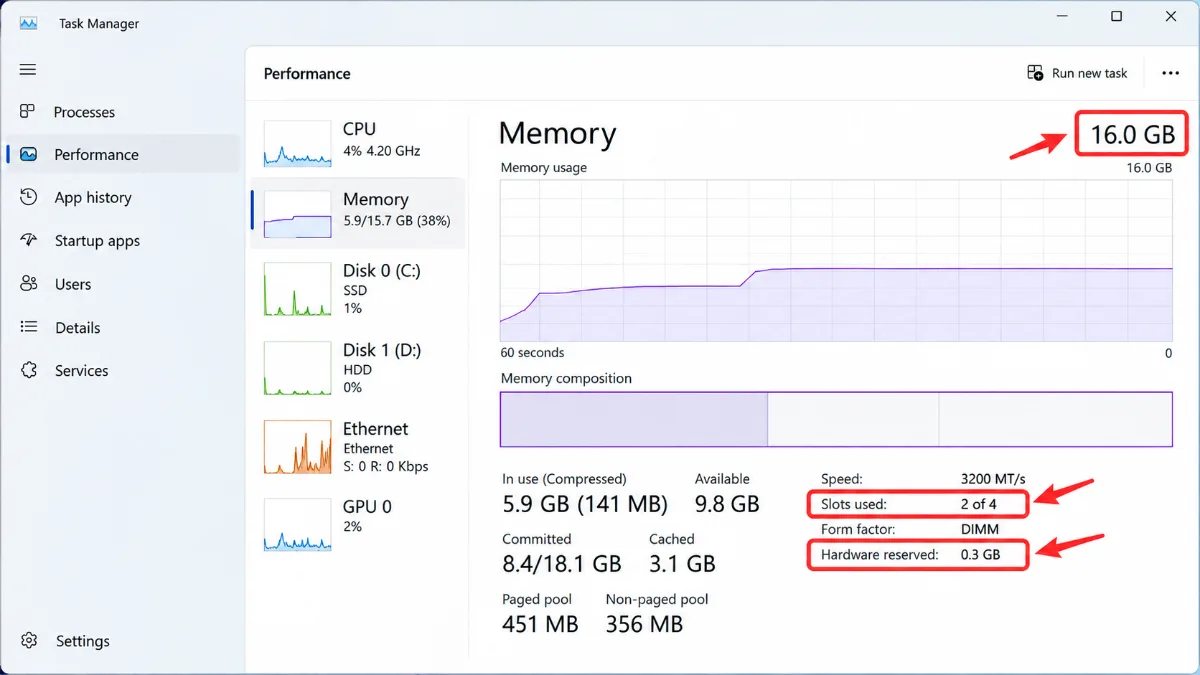
Task: Select the GPU 0 graph thumbnail
Action: (x=297, y=525)
